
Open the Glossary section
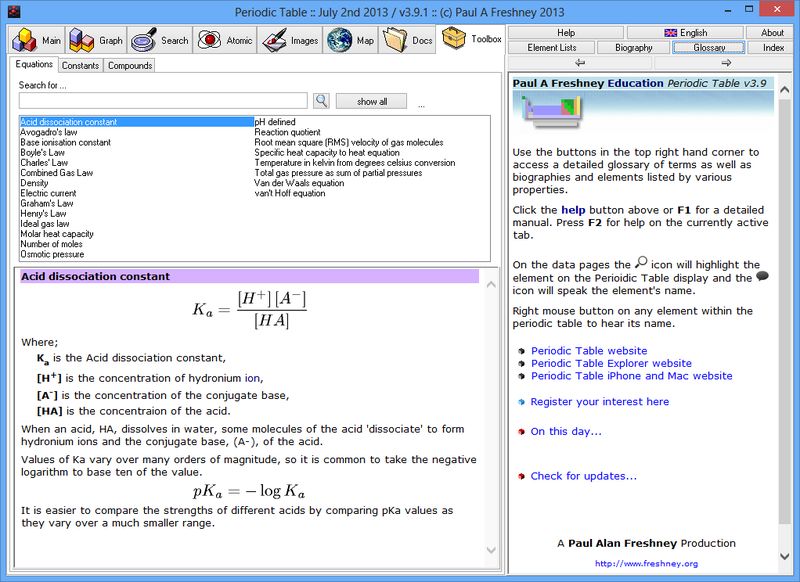709,47
